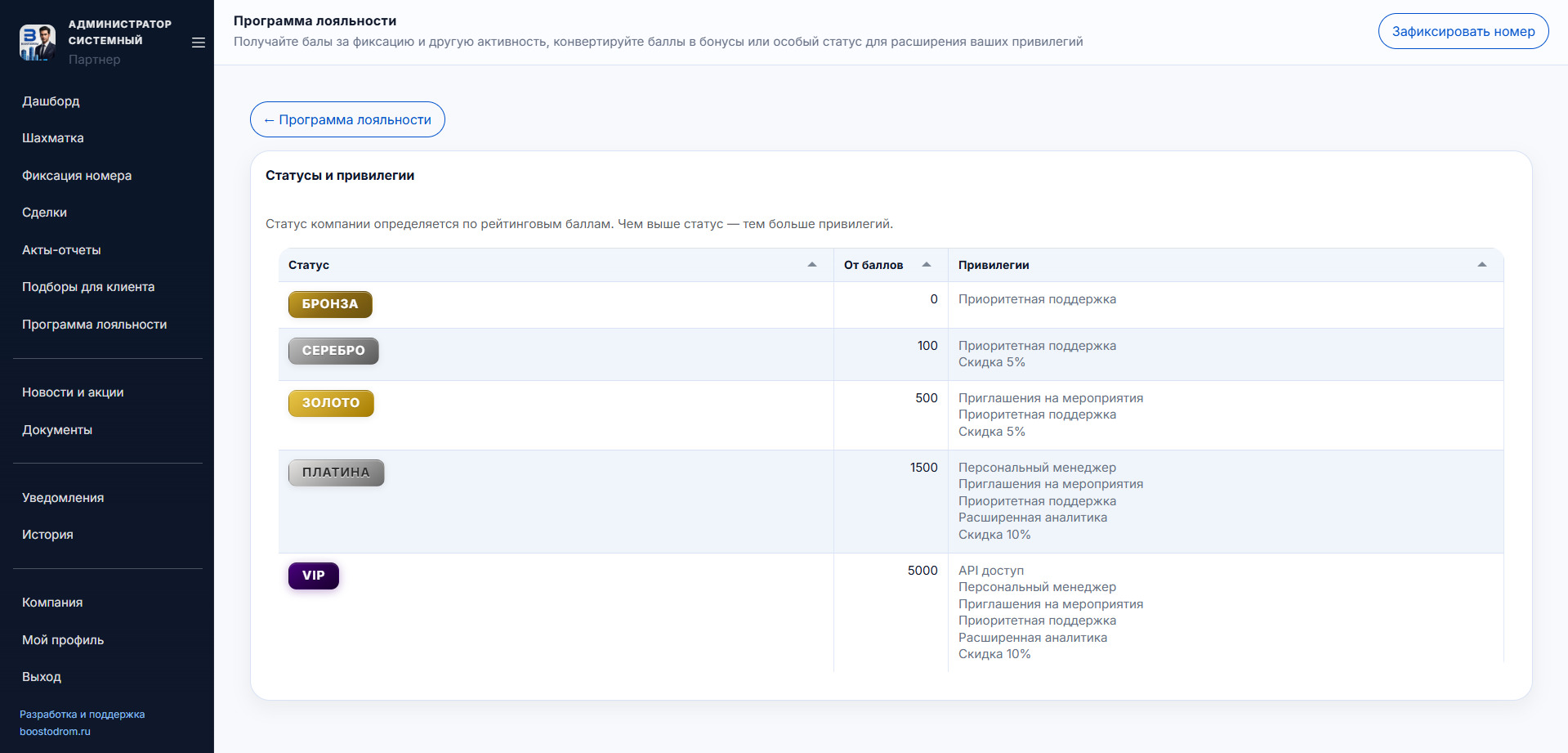The width and height of the screenshot is (1568, 753).
Task: Click the ЗОЛОТО status badge
Action: tap(331, 403)
